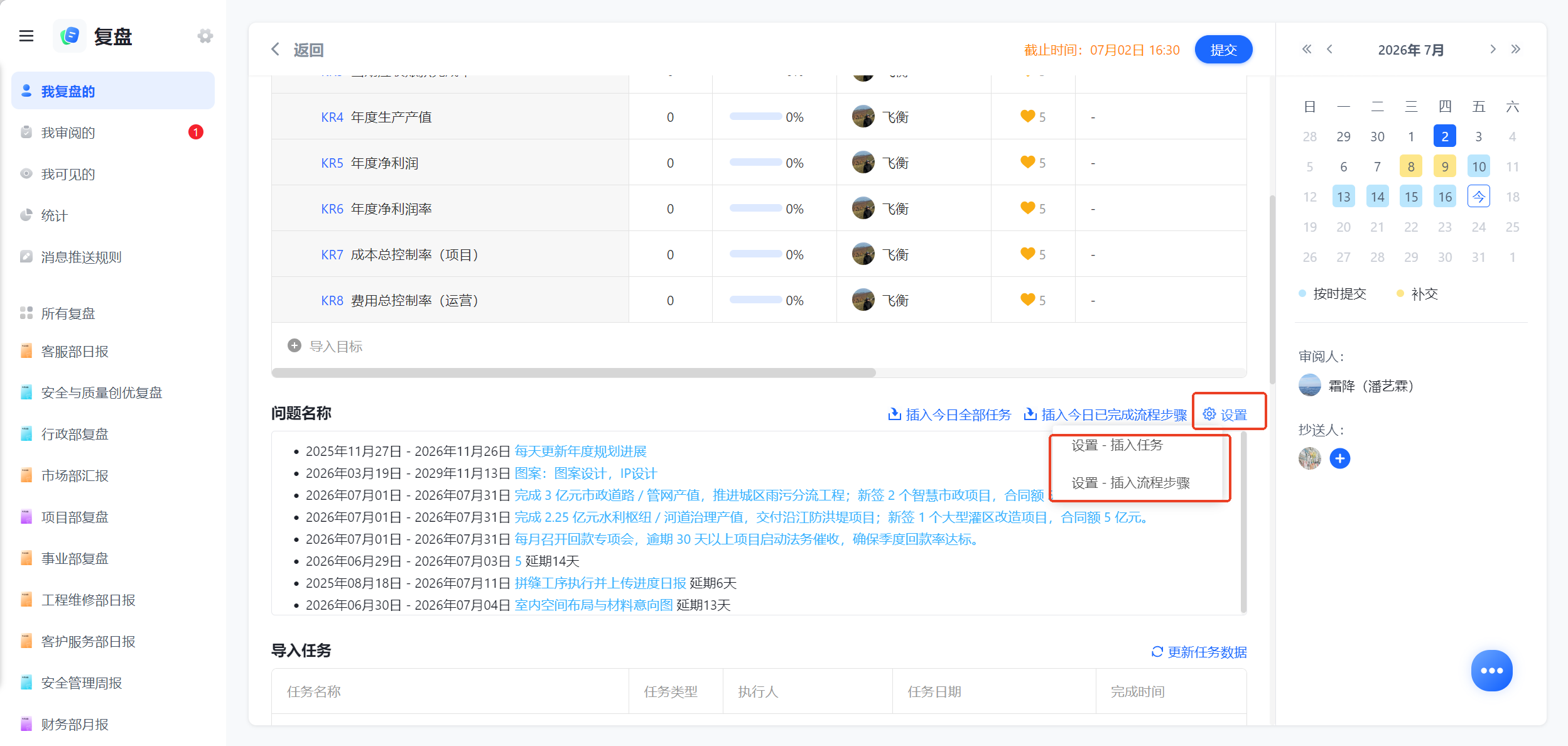Open KR6 link
Image resolution: width=1568 pixels, height=746 pixels.
(332, 208)
